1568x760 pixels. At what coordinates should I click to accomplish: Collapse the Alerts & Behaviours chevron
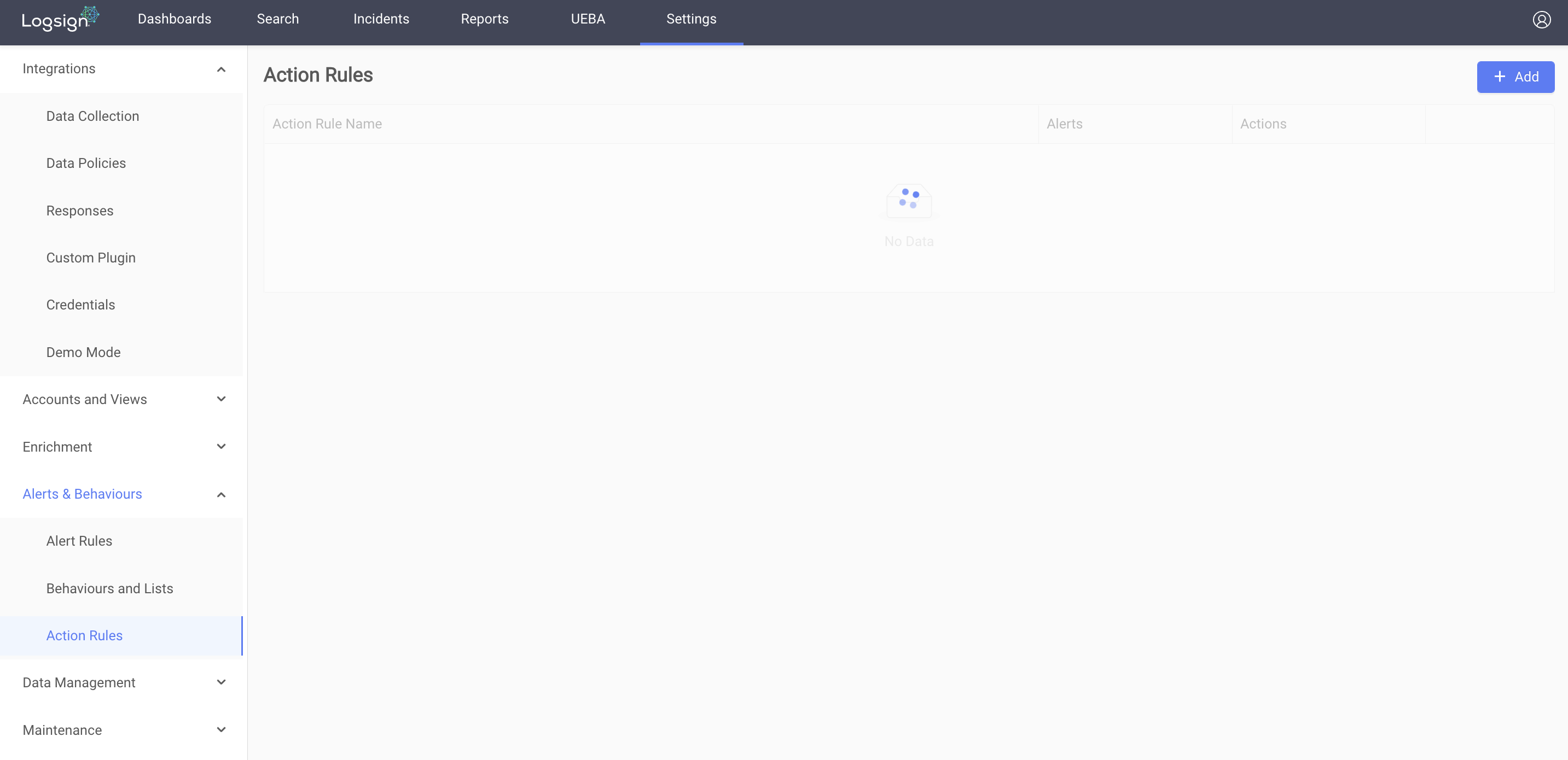(222, 495)
